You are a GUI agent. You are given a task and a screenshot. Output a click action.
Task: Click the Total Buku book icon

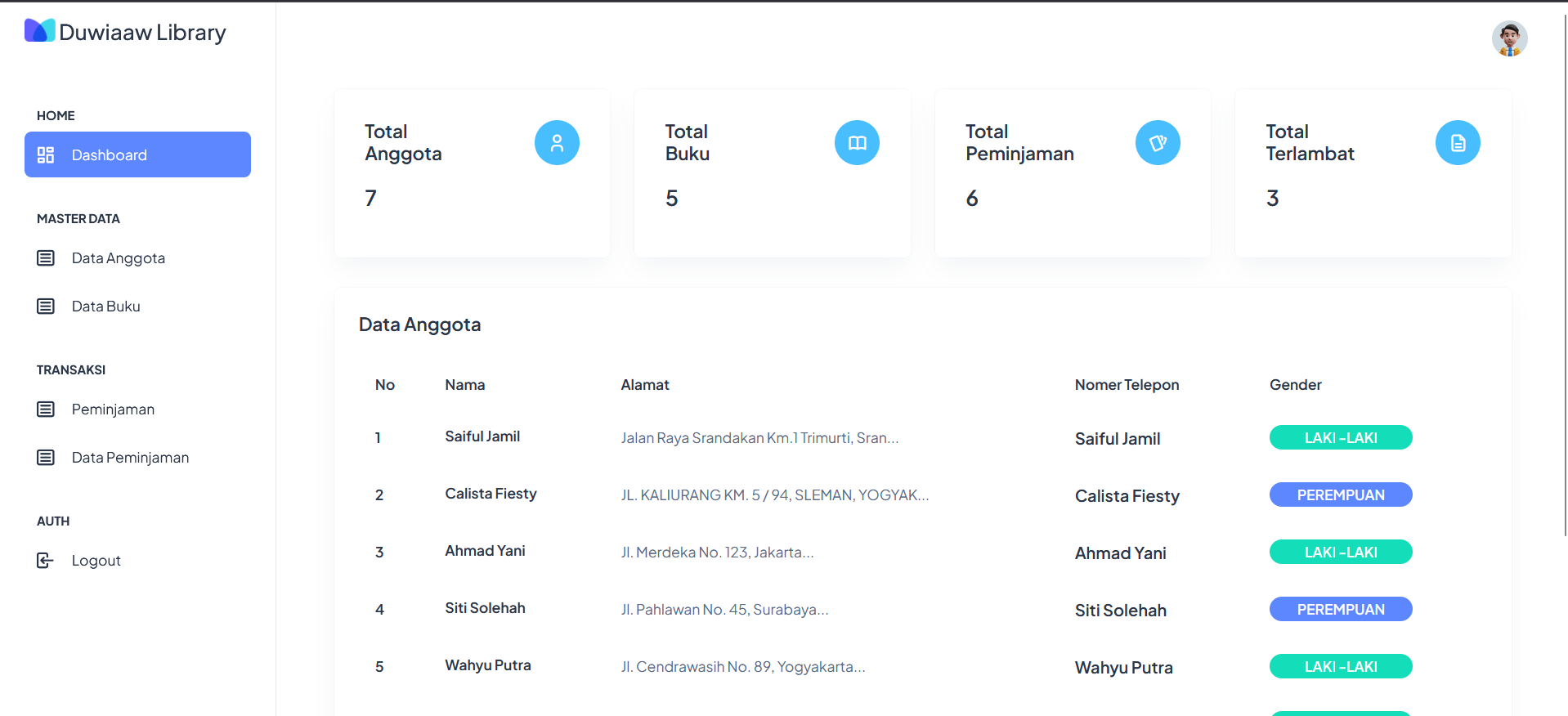click(857, 143)
